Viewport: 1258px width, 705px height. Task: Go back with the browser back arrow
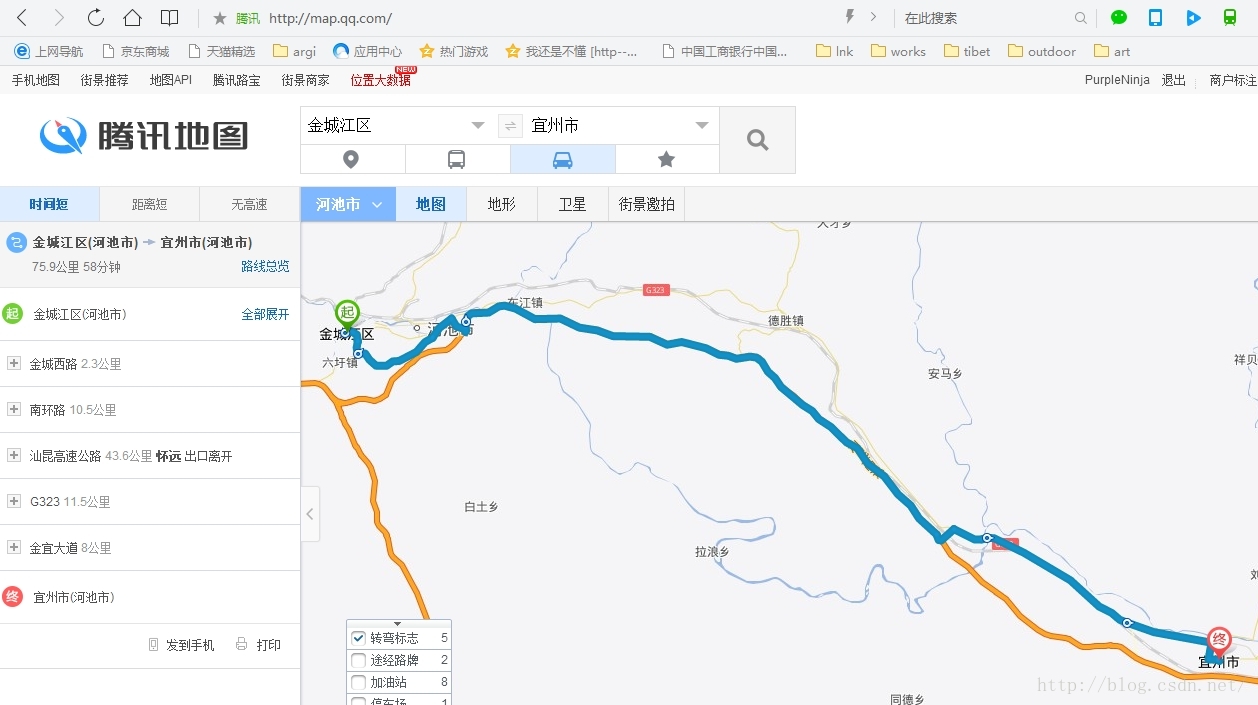[22, 18]
